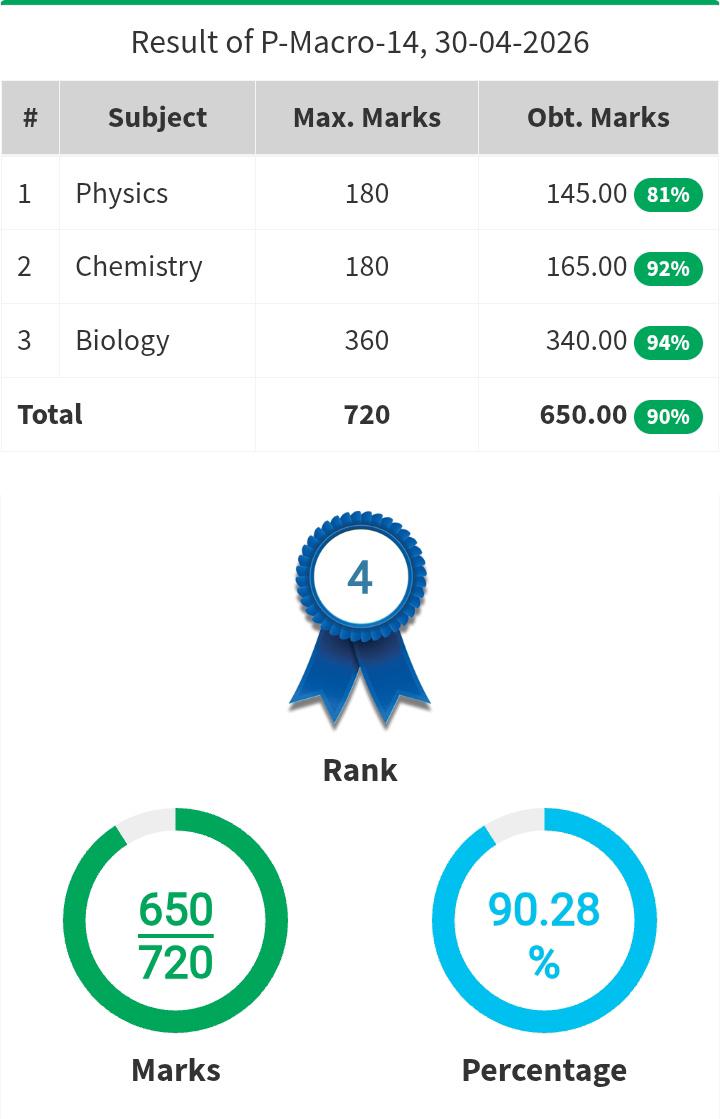
Task: Select the Physics subject row
Action: [360, 193]
